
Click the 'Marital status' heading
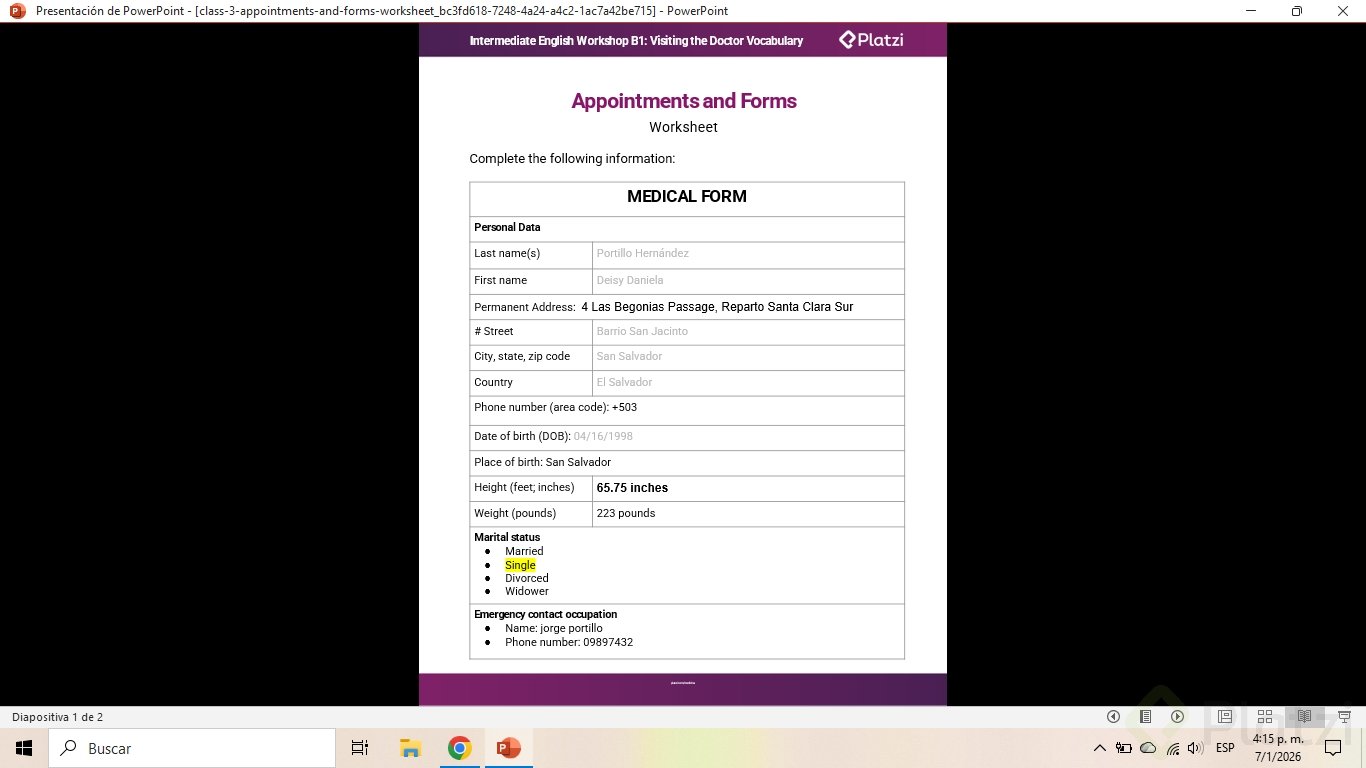click(507, 537)
